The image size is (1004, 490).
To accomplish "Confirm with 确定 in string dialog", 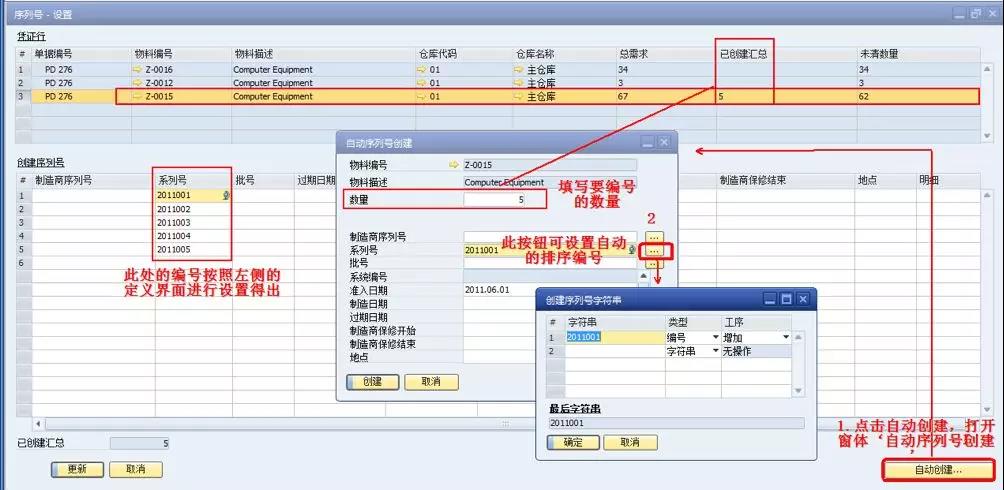I will point(572,442).
